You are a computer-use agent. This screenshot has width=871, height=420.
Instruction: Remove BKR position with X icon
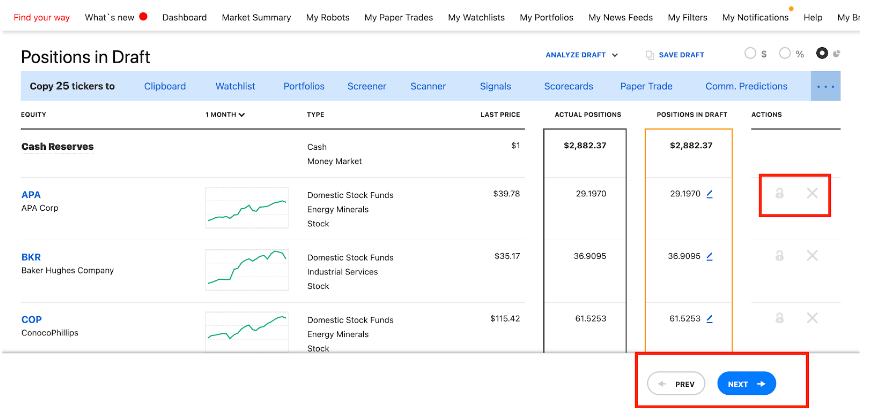coord(812,256)
